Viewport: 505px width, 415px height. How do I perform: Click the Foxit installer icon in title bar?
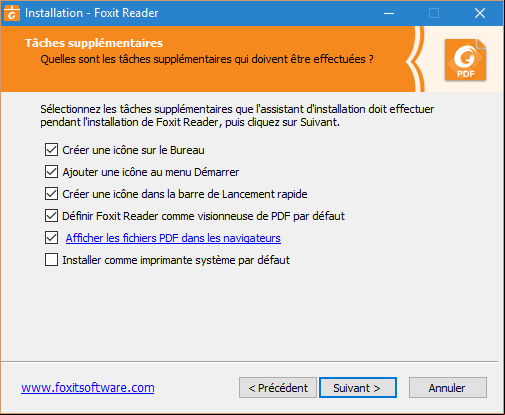click(12, 13)
